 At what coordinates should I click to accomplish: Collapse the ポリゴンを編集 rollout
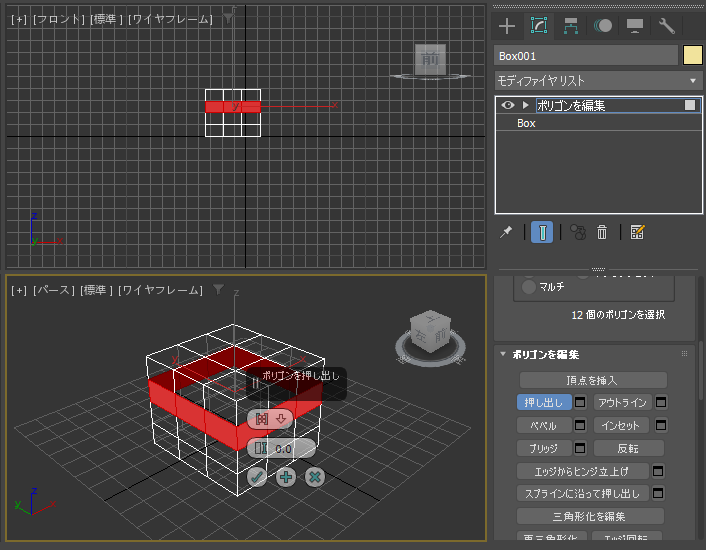tap(503, 354)
